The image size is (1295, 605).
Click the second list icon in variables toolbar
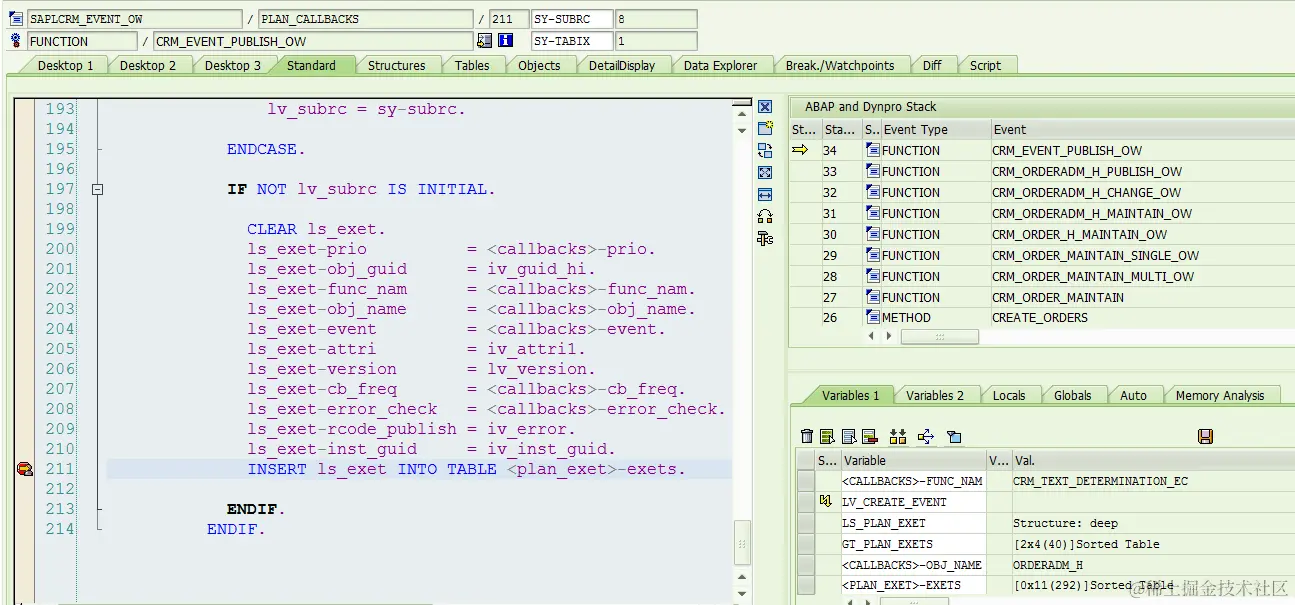coord(849,436)
